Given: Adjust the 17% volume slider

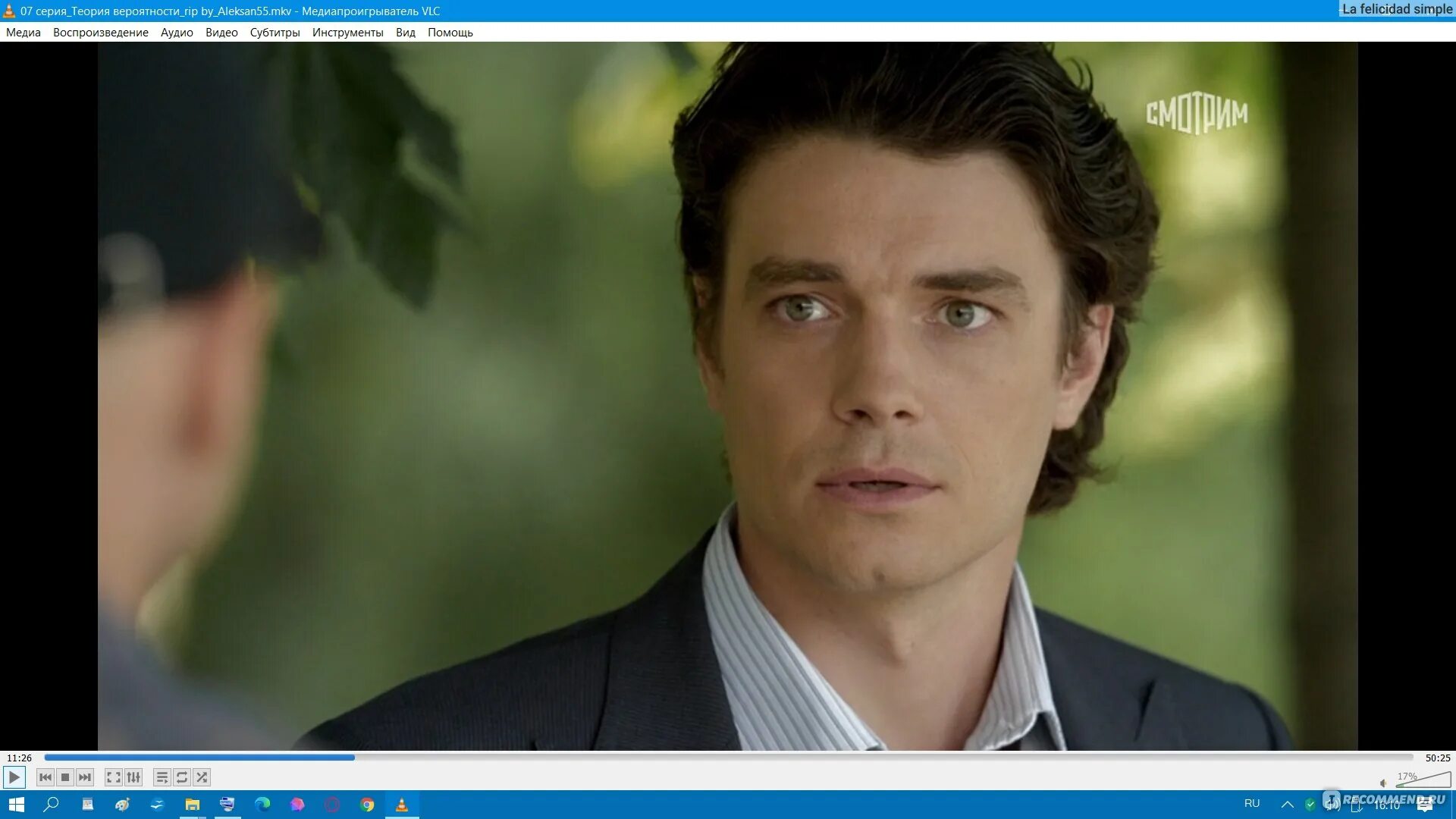Looking at the screenshot, I should pos(1423,780).
